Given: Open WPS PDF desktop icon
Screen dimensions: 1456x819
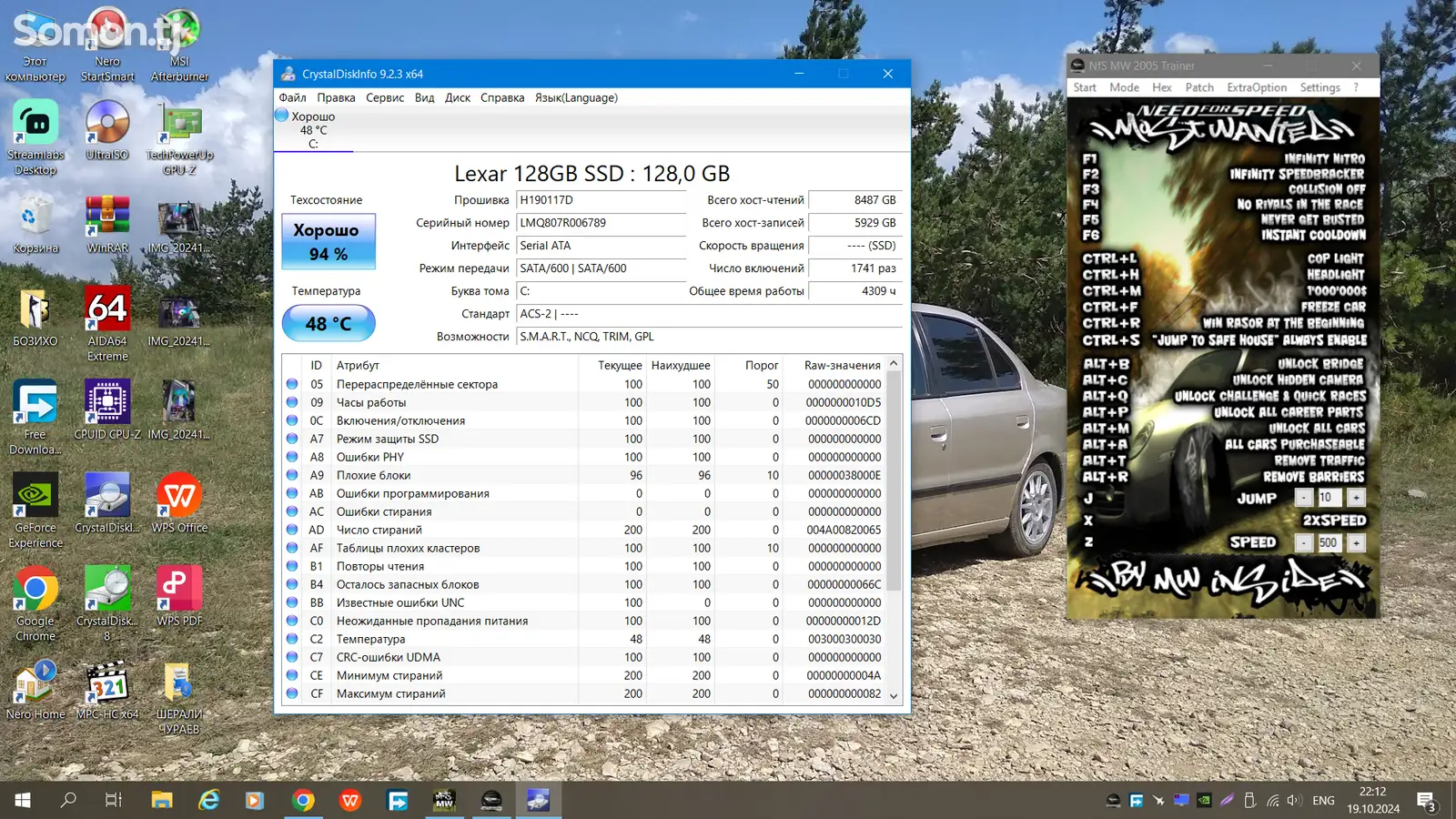Looking at the screenshot, I should 179,596.
